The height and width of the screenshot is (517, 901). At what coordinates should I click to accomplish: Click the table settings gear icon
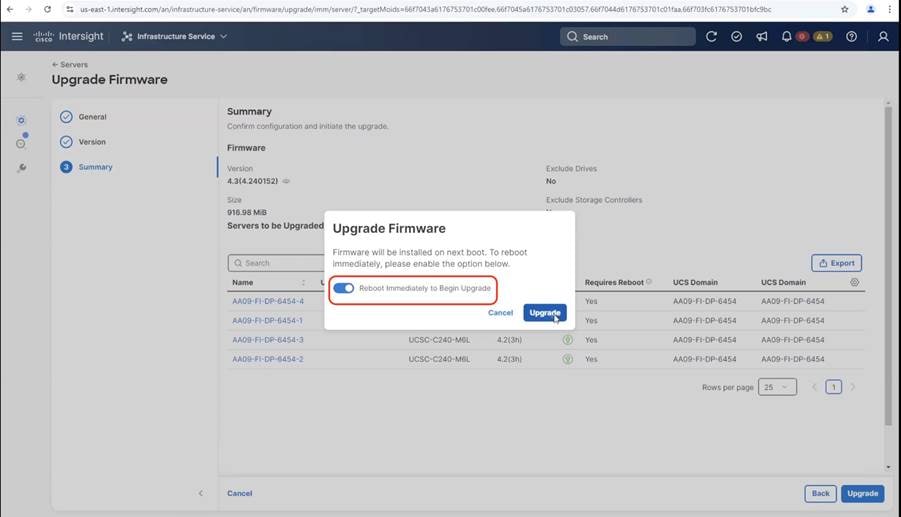pos(854,282)
